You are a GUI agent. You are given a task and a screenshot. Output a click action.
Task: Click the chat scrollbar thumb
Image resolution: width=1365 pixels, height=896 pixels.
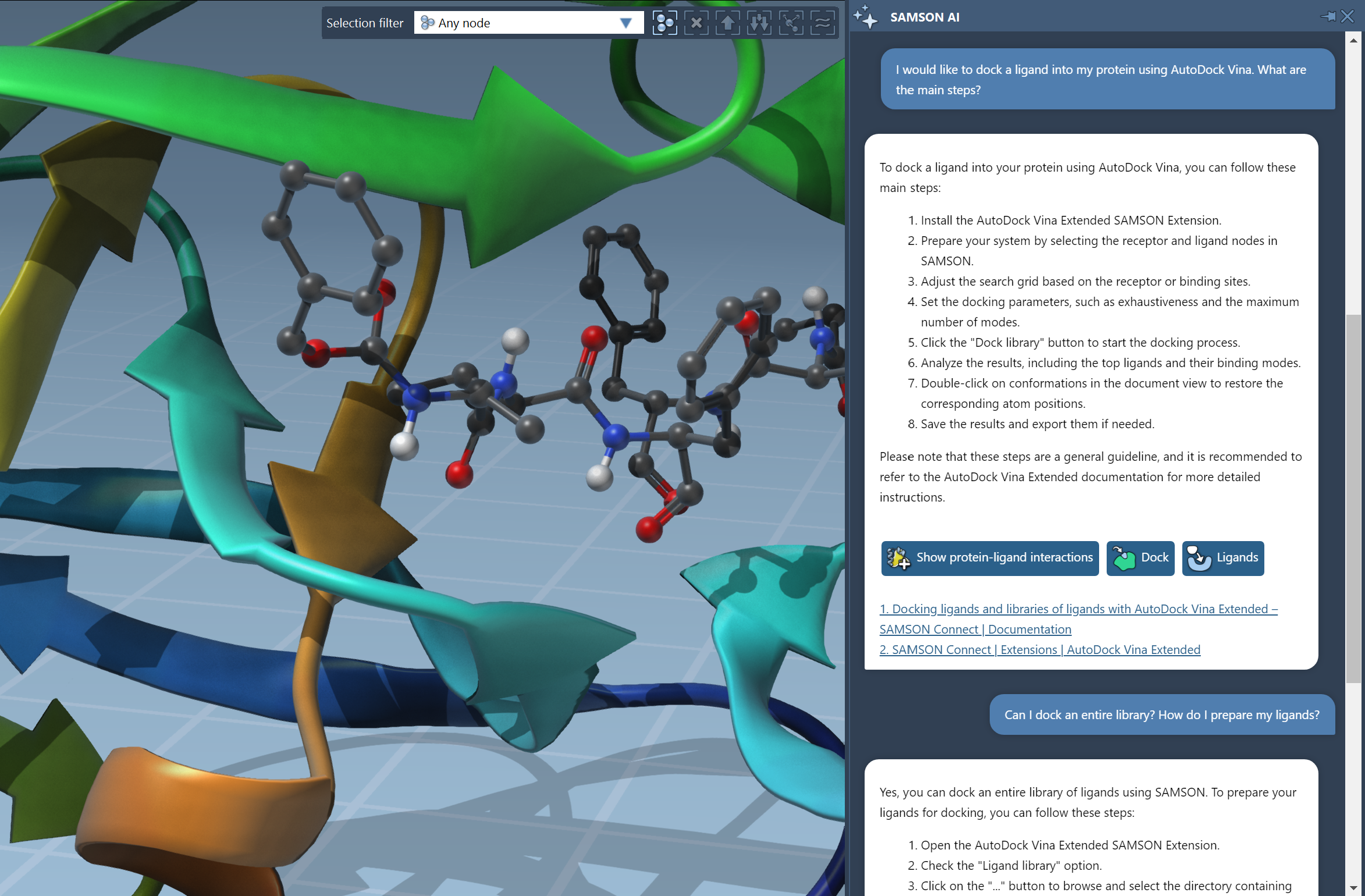click(1353, 499)
